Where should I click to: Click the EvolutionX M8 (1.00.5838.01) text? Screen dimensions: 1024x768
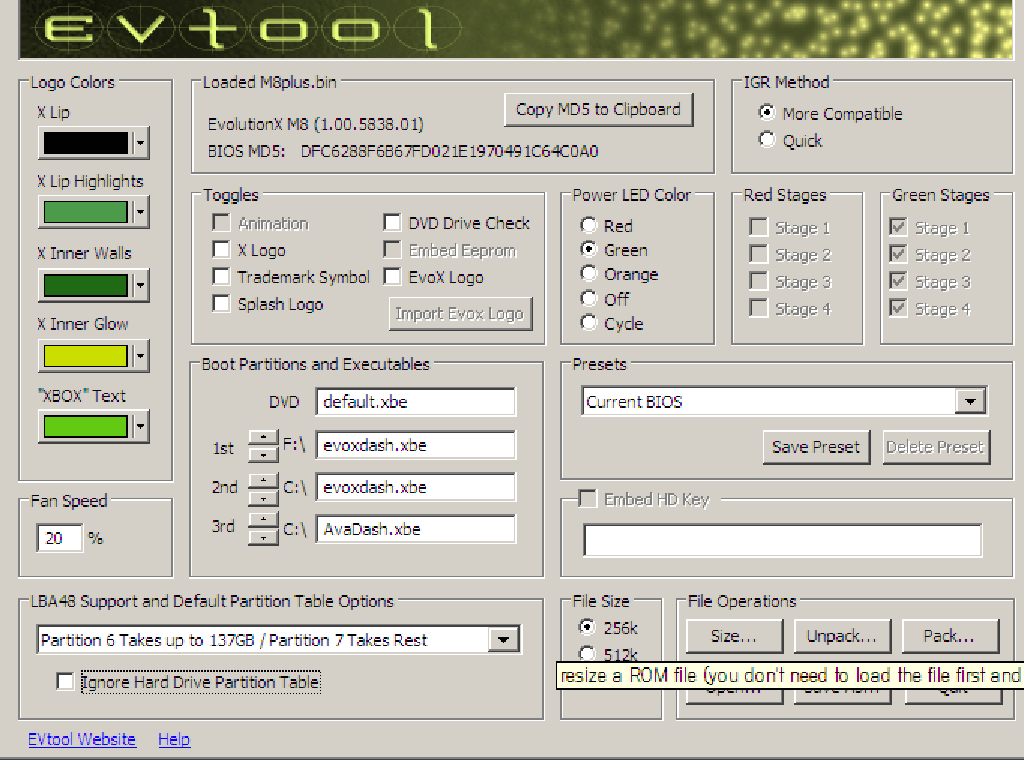pyautogui.click(x=315, y=124)
